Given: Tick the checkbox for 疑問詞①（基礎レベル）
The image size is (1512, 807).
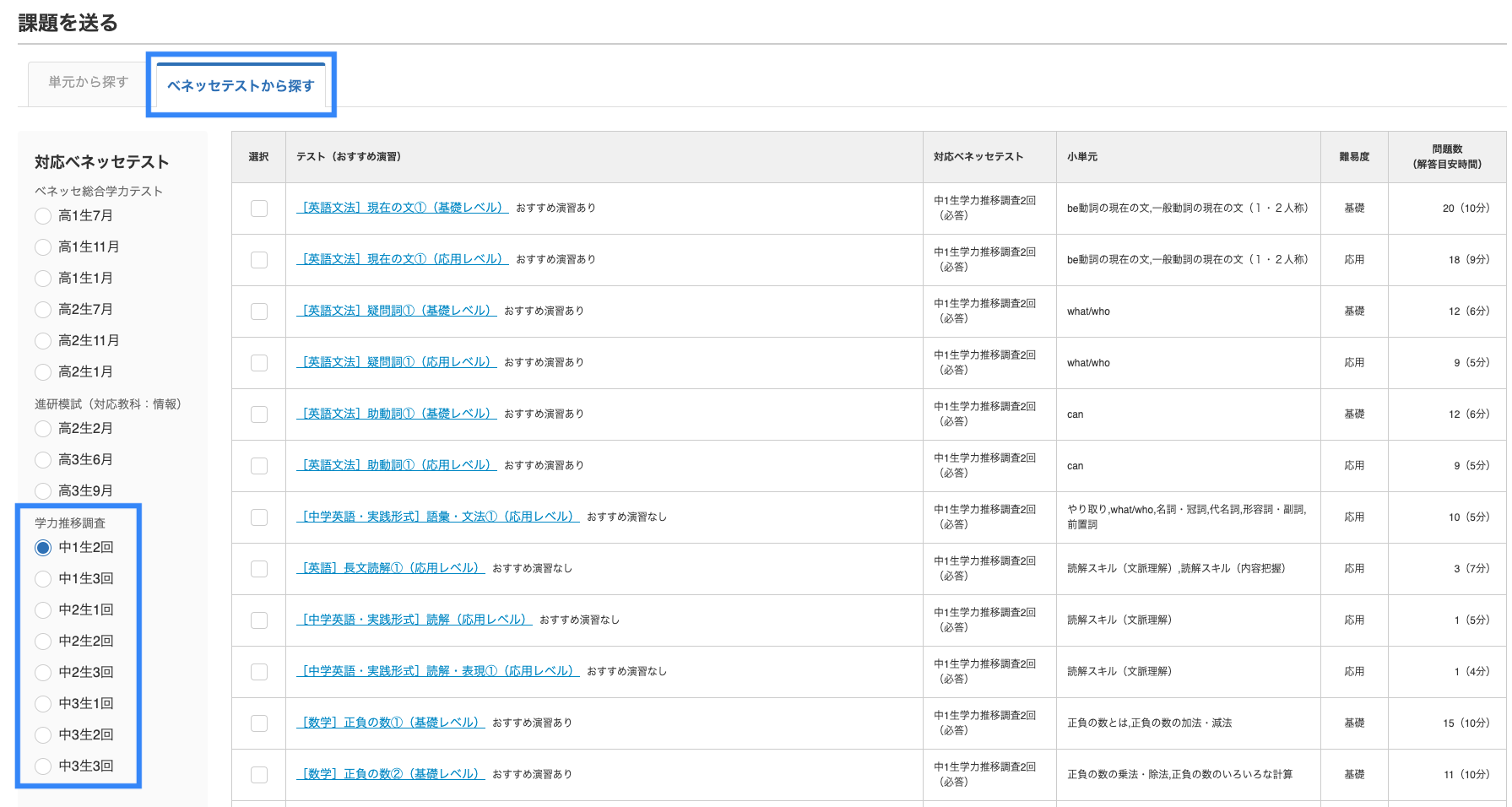Looking at the screenshot, I should point(259,311).
